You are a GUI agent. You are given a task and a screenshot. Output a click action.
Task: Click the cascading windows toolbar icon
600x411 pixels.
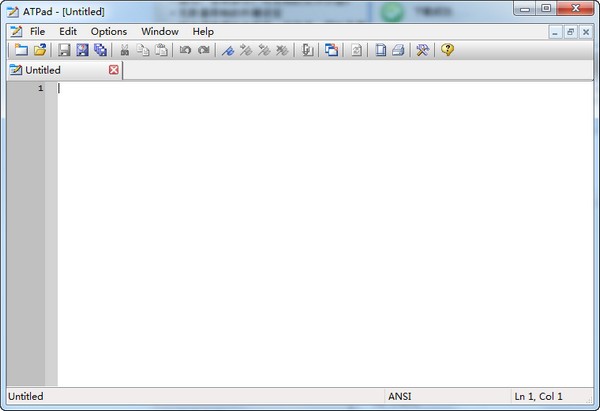[x=332, y=50]
